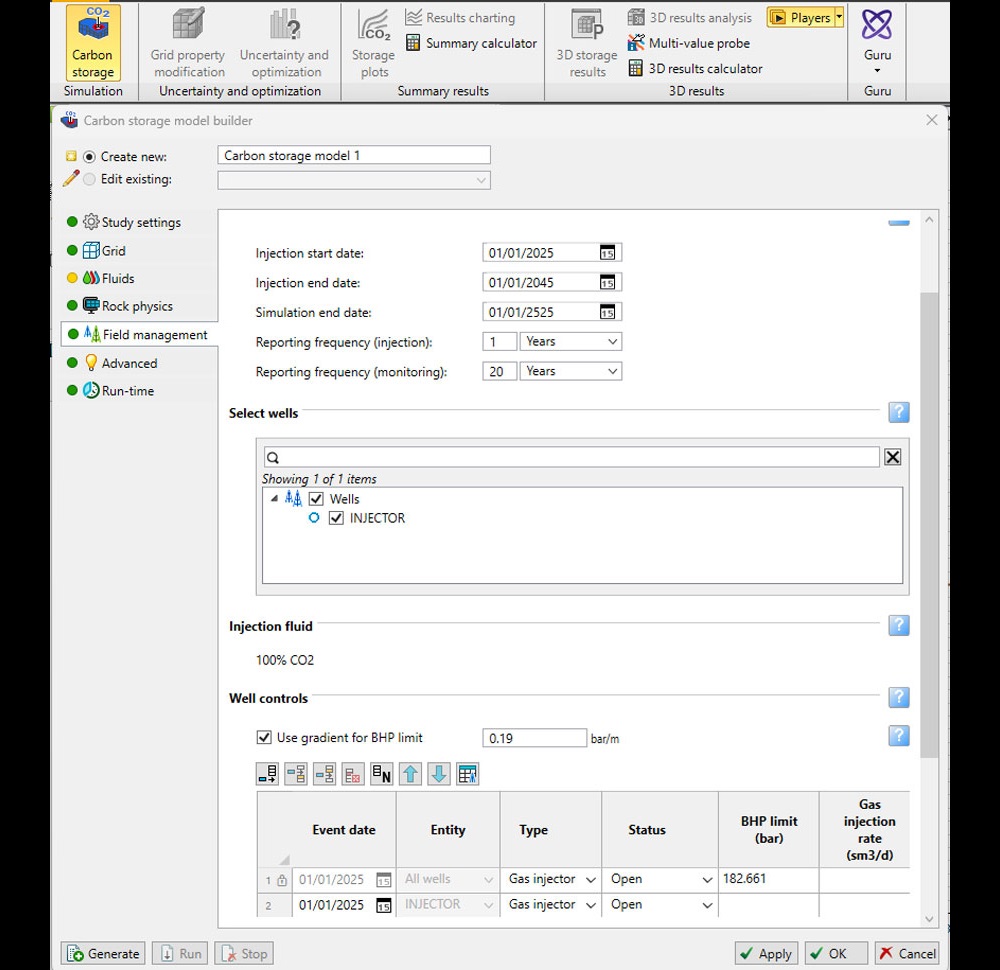Image resolution: width=1000 pixels, height=970 pixels.
Task: Clear the well search filter
Action: [892, 457]
